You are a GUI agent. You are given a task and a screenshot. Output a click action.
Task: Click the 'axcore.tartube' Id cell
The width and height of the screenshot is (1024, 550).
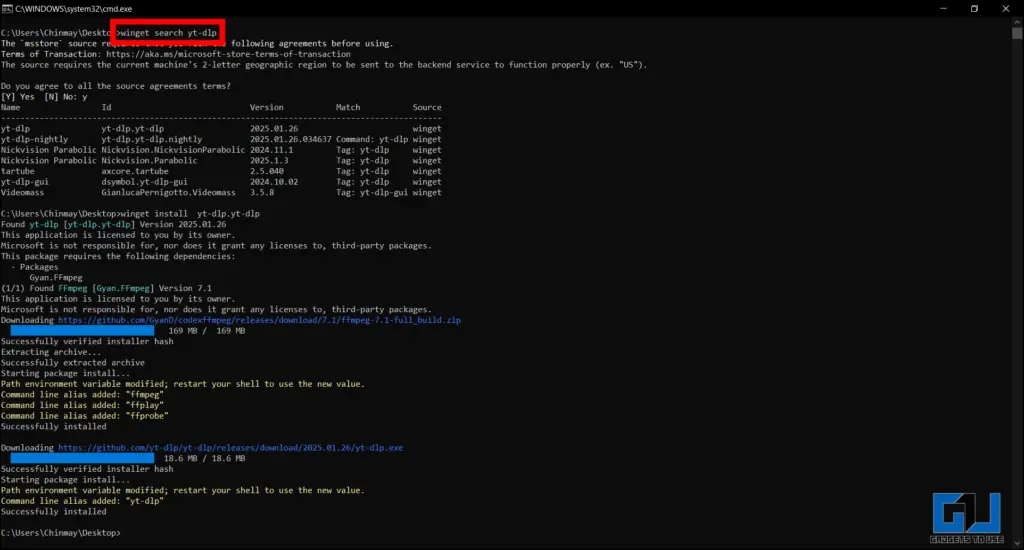coord(135,171)
